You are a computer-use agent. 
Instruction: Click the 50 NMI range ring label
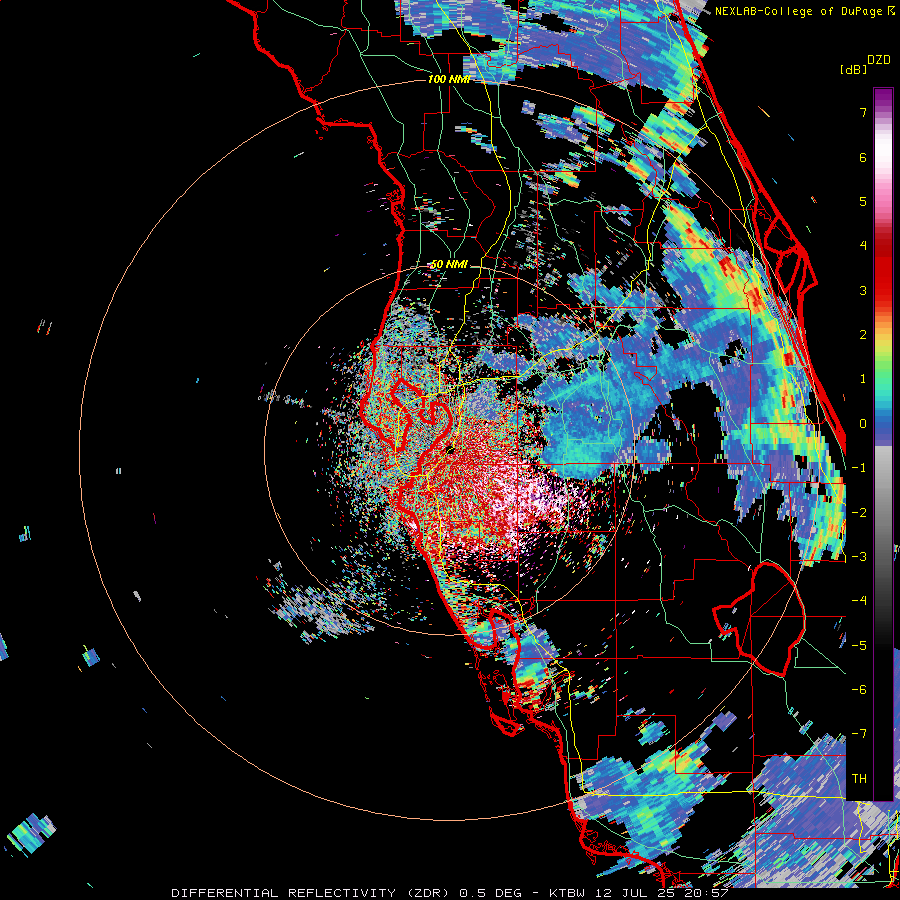[449, 265]
